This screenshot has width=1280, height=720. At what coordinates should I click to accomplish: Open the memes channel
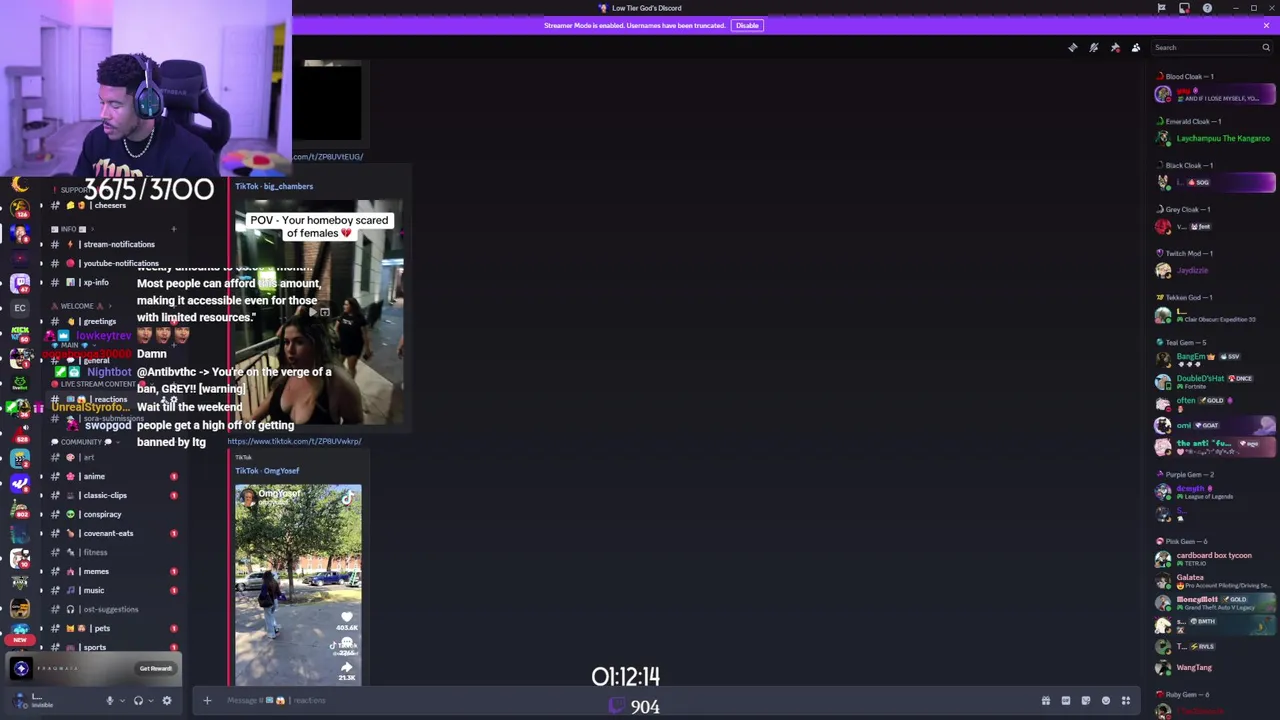[x=115, y=571]
